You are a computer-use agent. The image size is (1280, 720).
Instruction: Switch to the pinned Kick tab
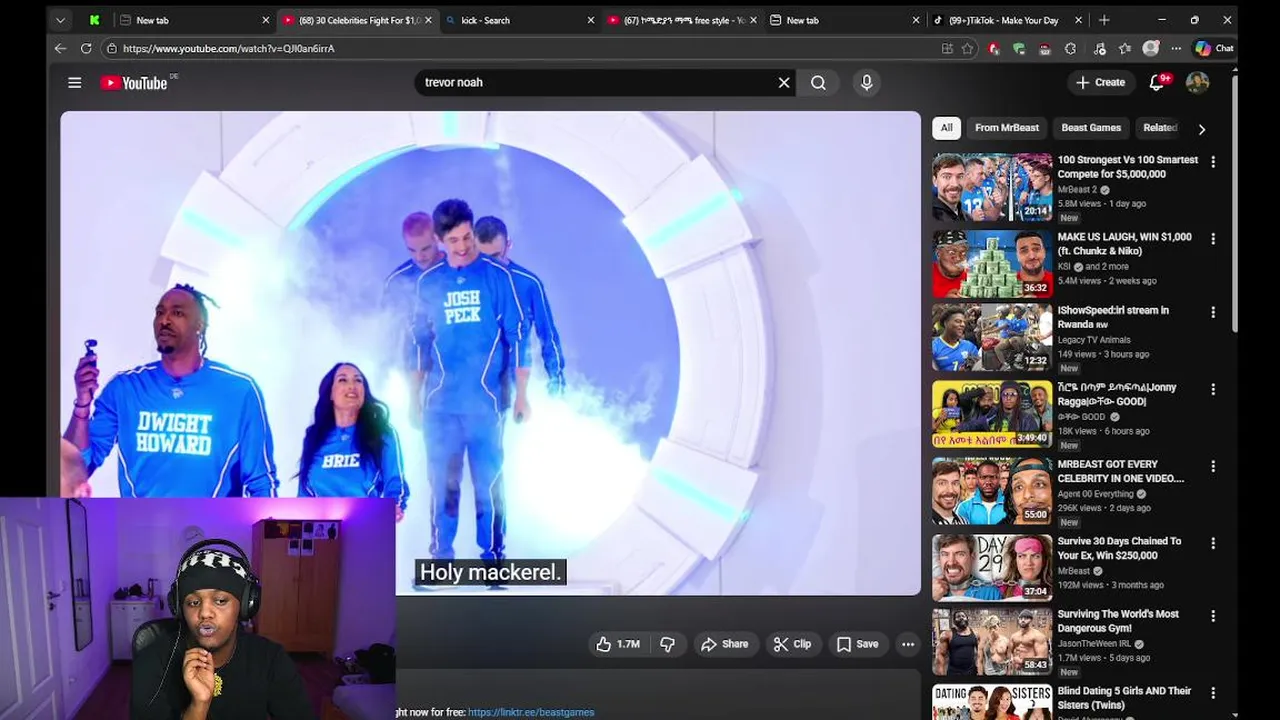(94, 20)
